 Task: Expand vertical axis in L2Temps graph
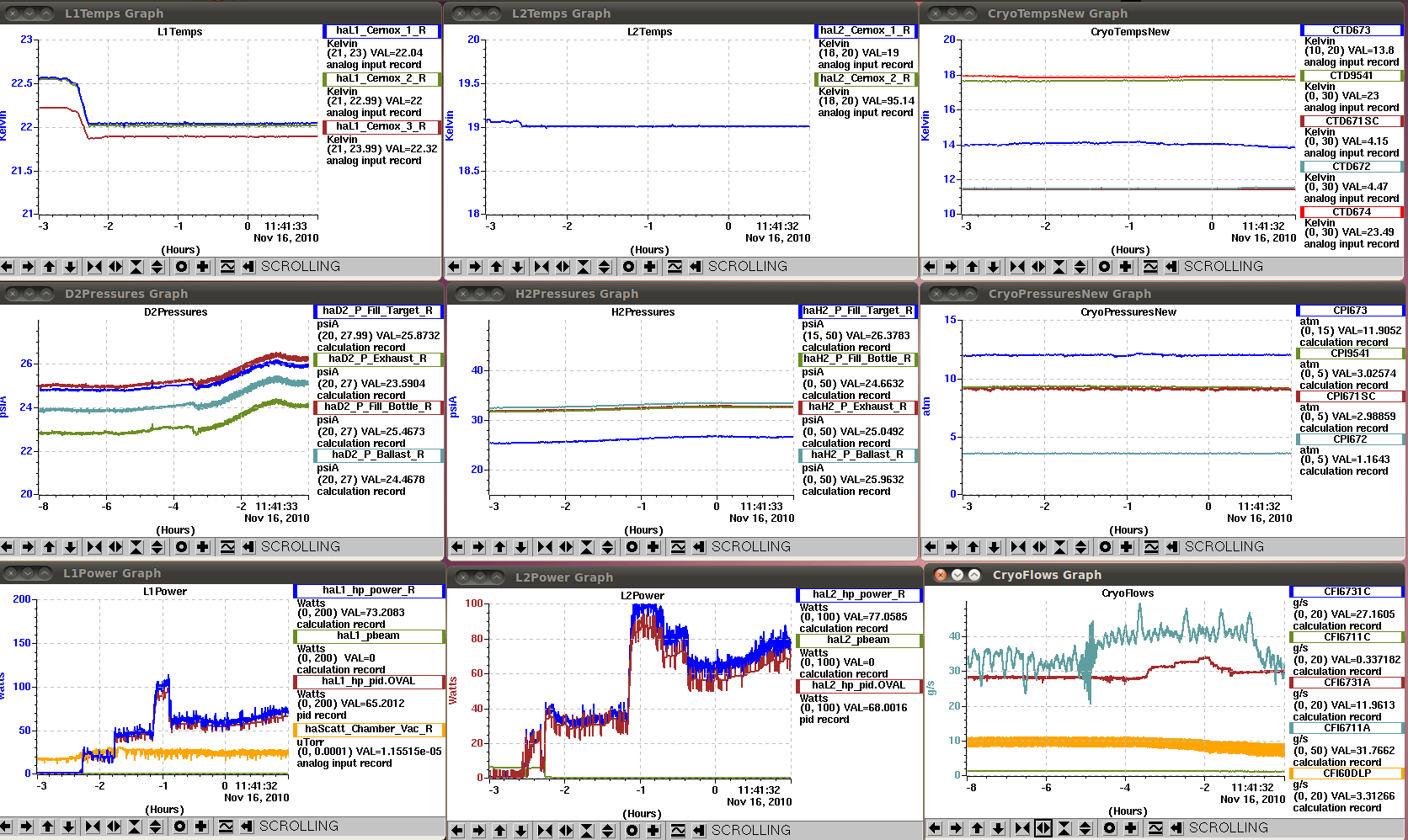coord(605,267)
